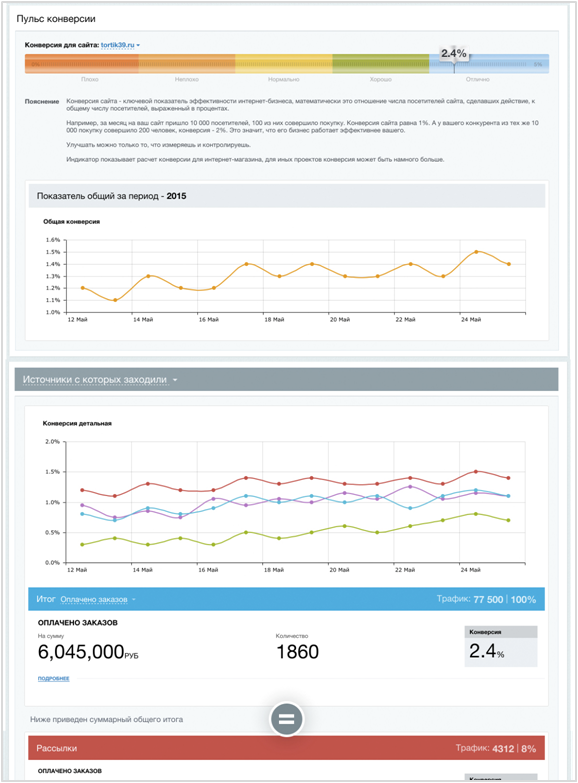Click the 2.4% marker on conversion scale
Image resolution: width=578 pixels, height=783 pixels.
(x=454, y=53)
